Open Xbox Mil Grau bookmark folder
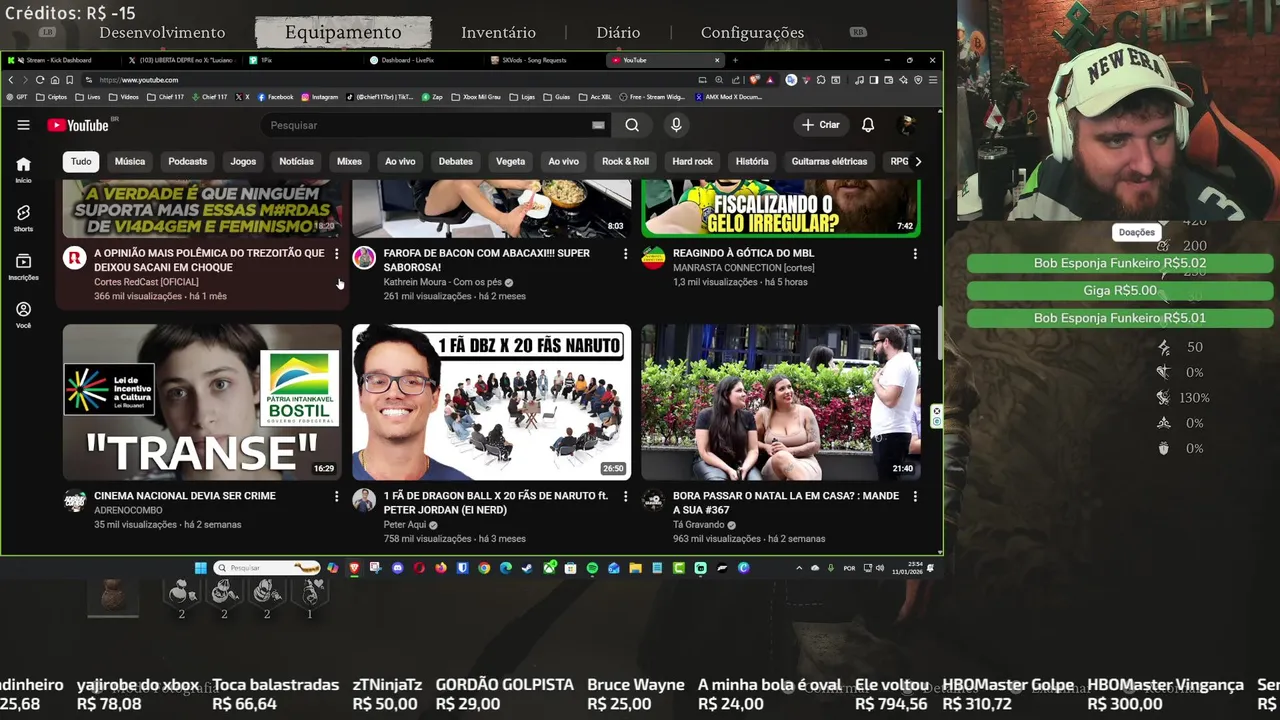The height and width of the screenshot is (720, 1280). click(475, 97)
